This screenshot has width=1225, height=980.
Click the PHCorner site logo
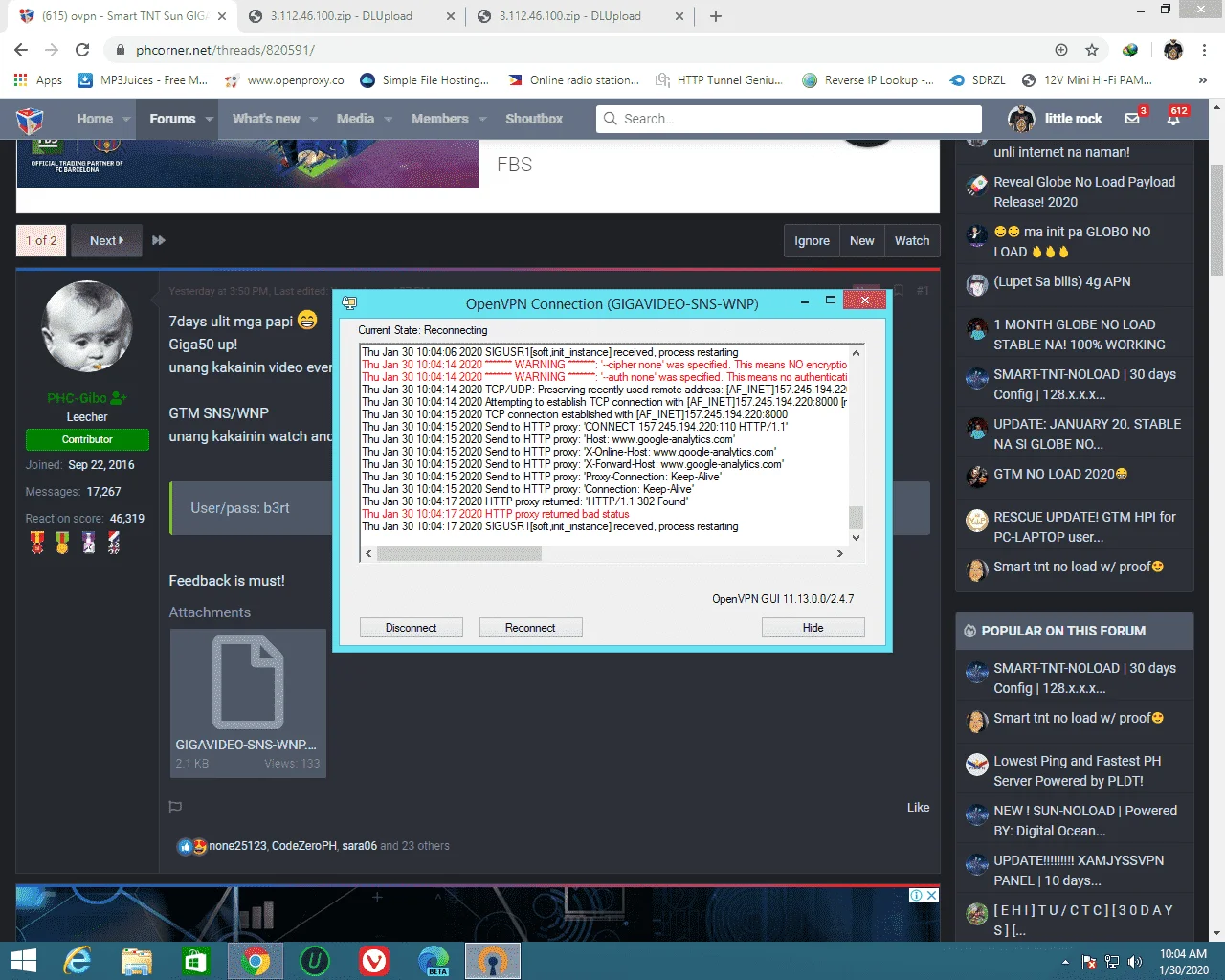[x=30, y=120]
